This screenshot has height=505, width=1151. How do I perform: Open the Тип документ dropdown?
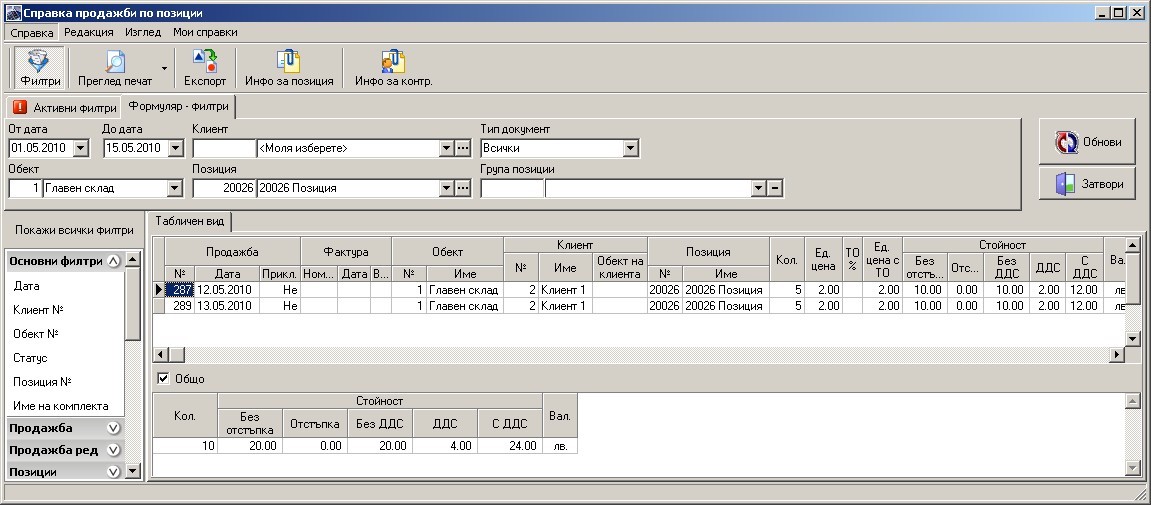[631, 148]
